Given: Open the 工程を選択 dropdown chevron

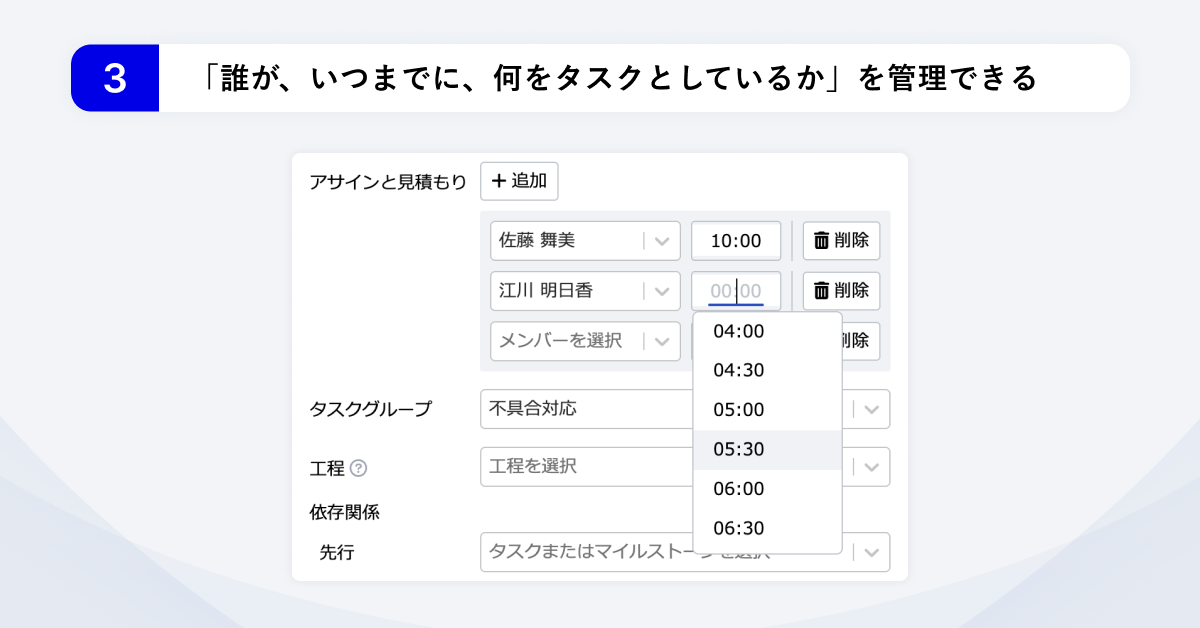Looking at the screenshot, I should tap(871, 467).
